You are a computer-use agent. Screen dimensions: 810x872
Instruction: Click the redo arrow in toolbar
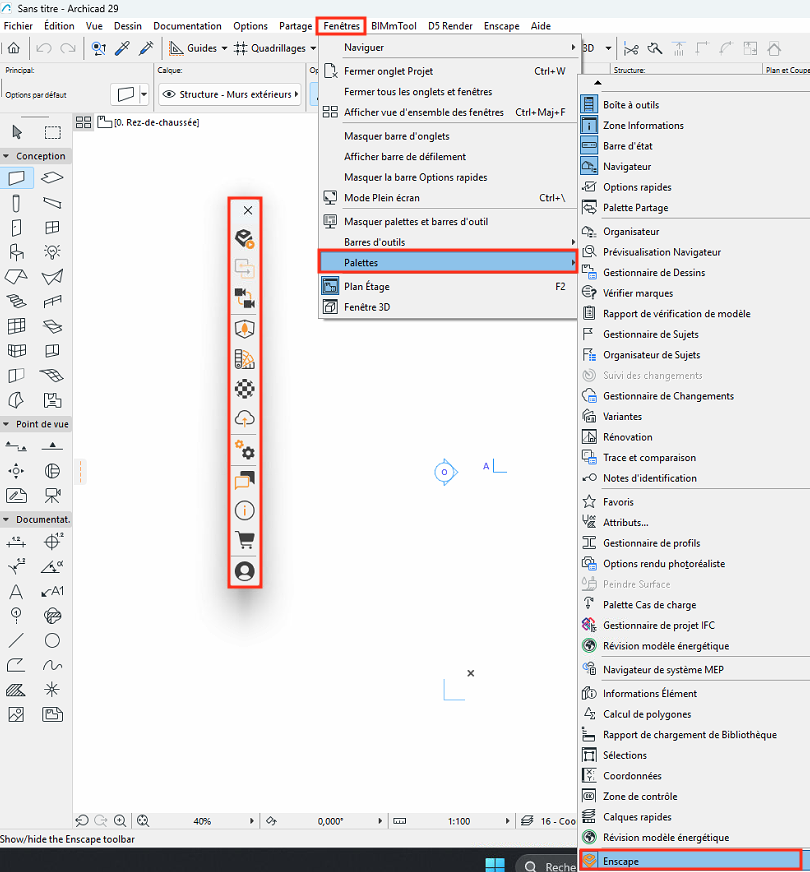pyautogui.click(x=68, y=48)
